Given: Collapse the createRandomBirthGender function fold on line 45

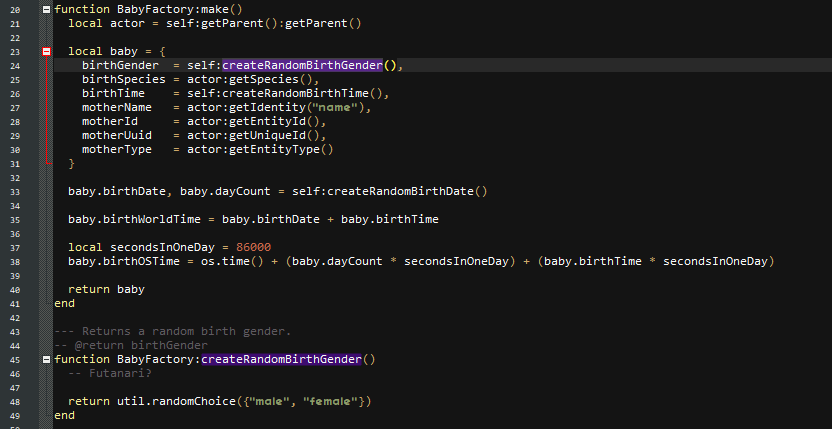Looking at the screenshot, I should (47, 359).
